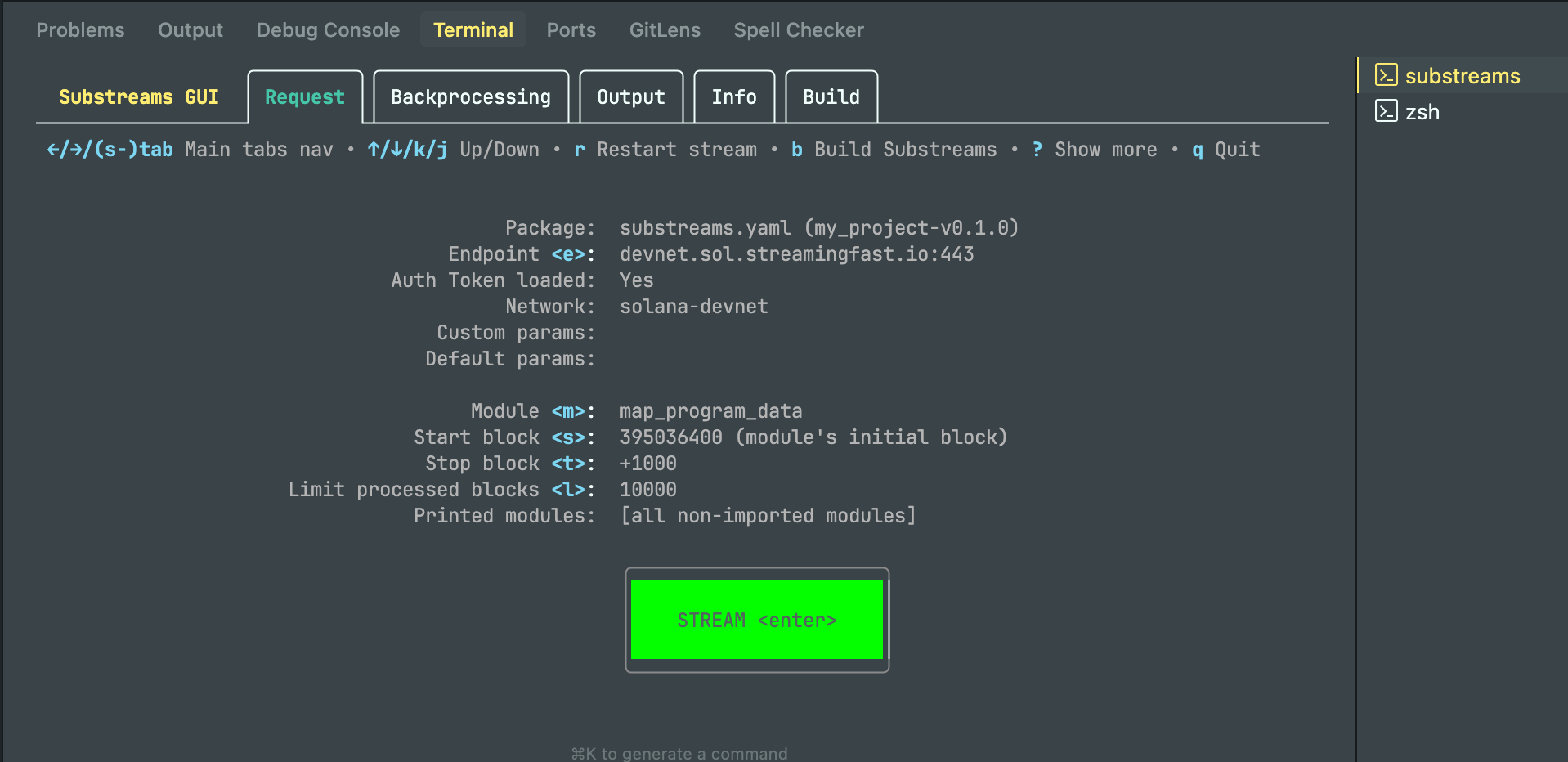Click the Endpoint <e> label
Viewport: 1568px width, 762px height.
522,254
